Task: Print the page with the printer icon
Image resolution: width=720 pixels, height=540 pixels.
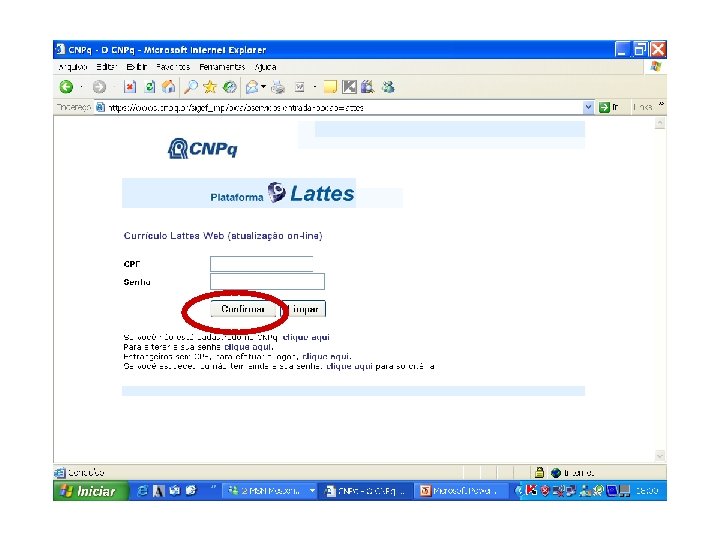Action: [x=278, y=87]
